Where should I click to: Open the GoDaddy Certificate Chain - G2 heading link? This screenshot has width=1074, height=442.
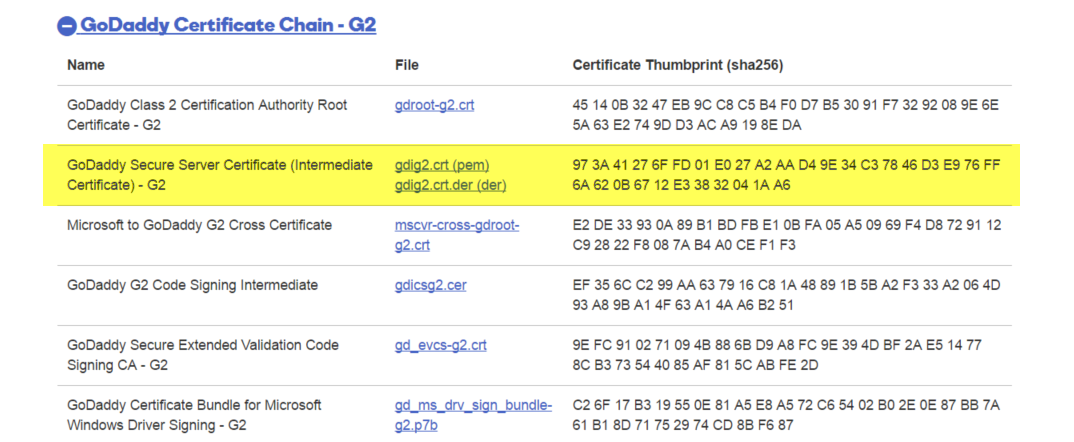coord(228,25)
